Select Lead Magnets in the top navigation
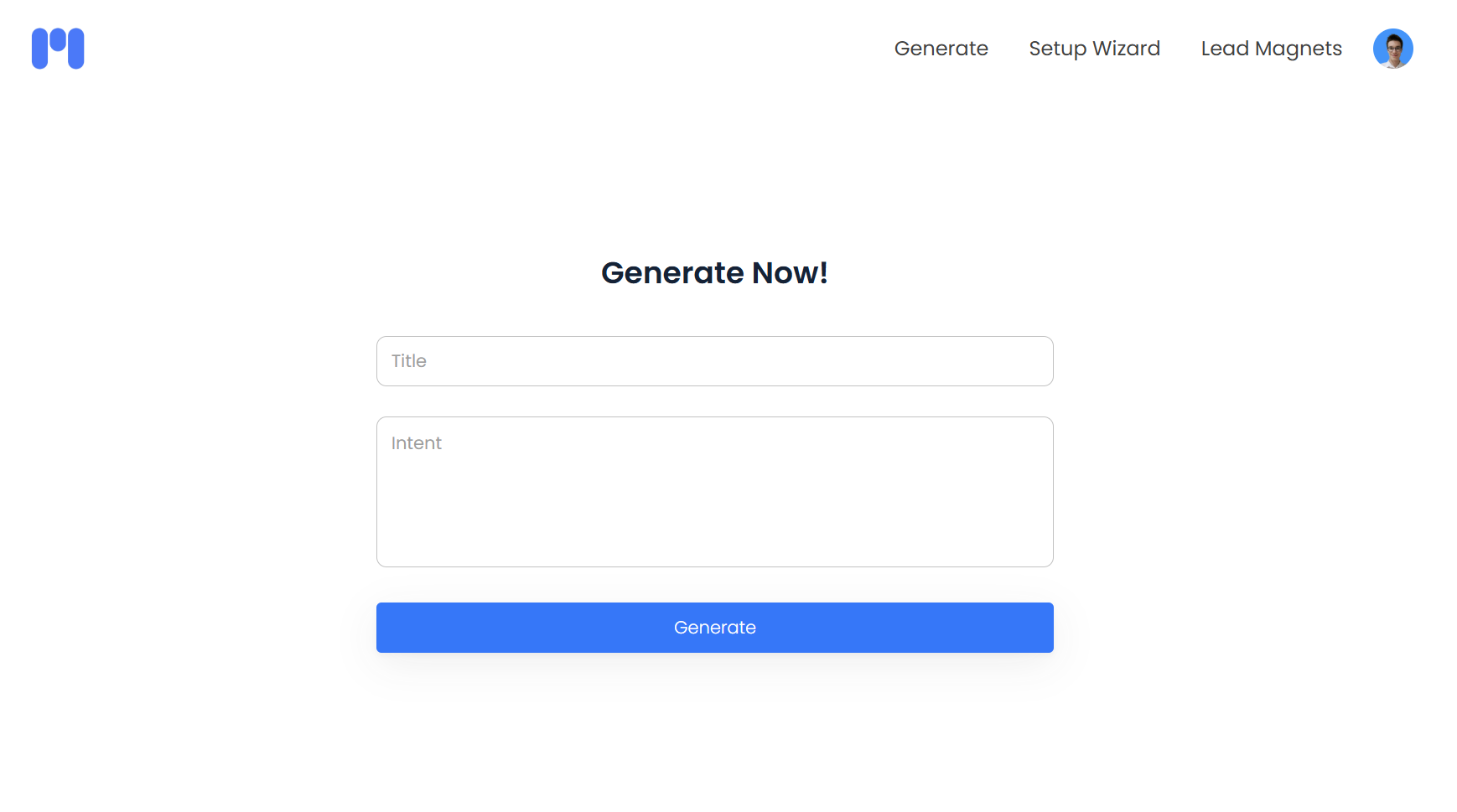This screenshot has height=812, width=1457. tap(1271, 49)
